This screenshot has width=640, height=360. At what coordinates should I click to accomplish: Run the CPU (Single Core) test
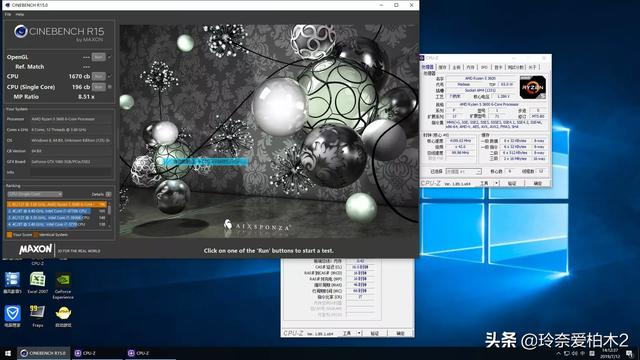[x=98, y=87]
